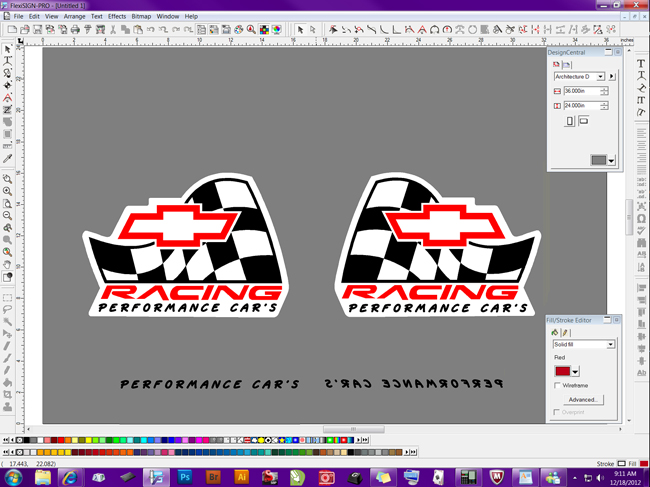Pick black swatch in top color palette
This screenshot has height=487, width=650.
(x=27, y=440)
